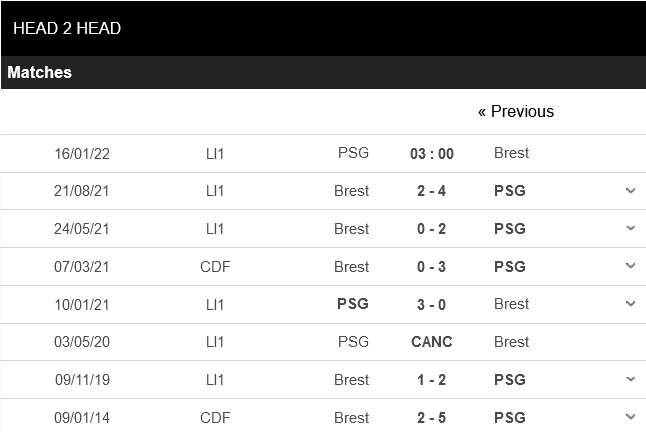Viewport: 646px width, 432px height.
Task: Select the Matches tab
Action: (x=40, y=72)
